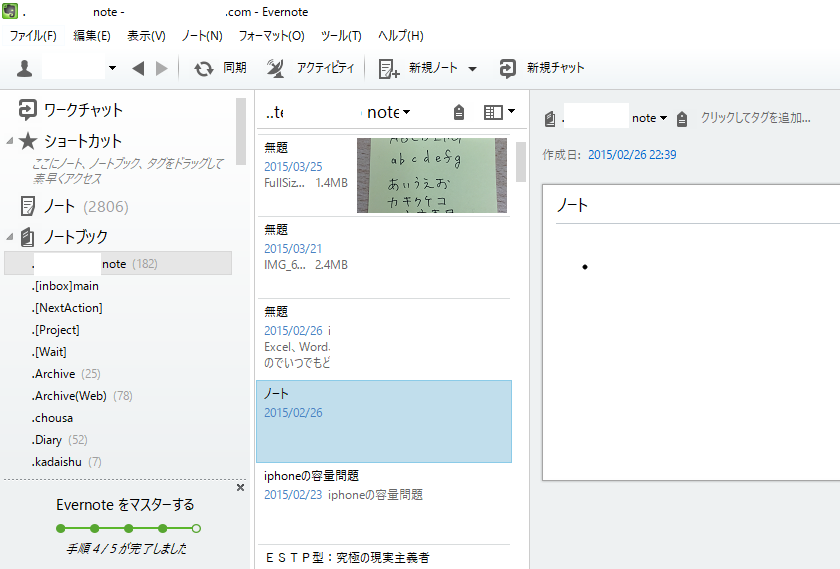The height and width of the screenshot is (569, 840).
Task: Open the .[inbox]main notebook
Action: (65, 286)
